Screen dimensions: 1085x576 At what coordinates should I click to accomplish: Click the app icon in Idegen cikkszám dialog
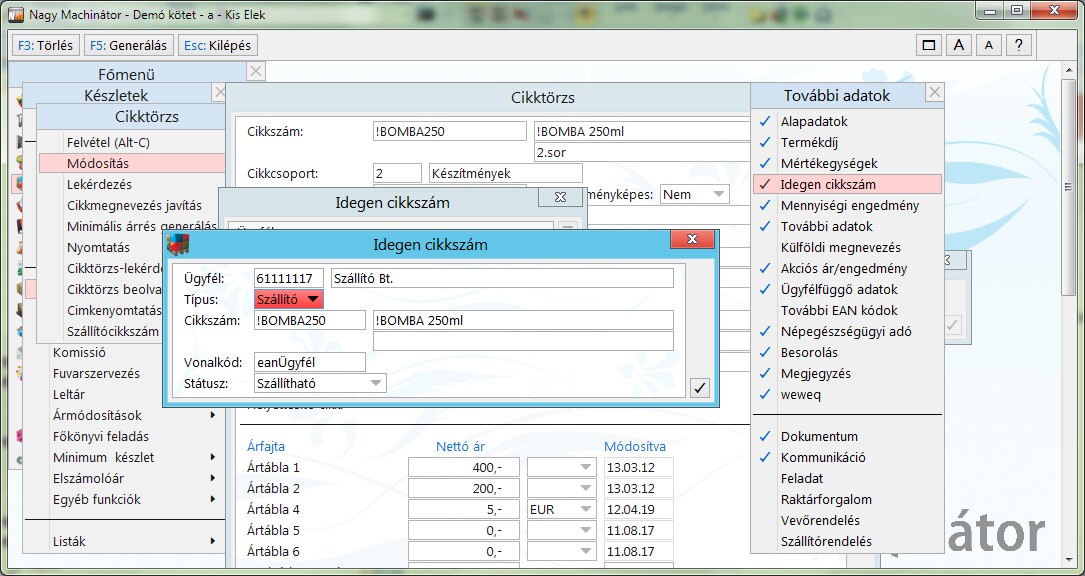178,244
